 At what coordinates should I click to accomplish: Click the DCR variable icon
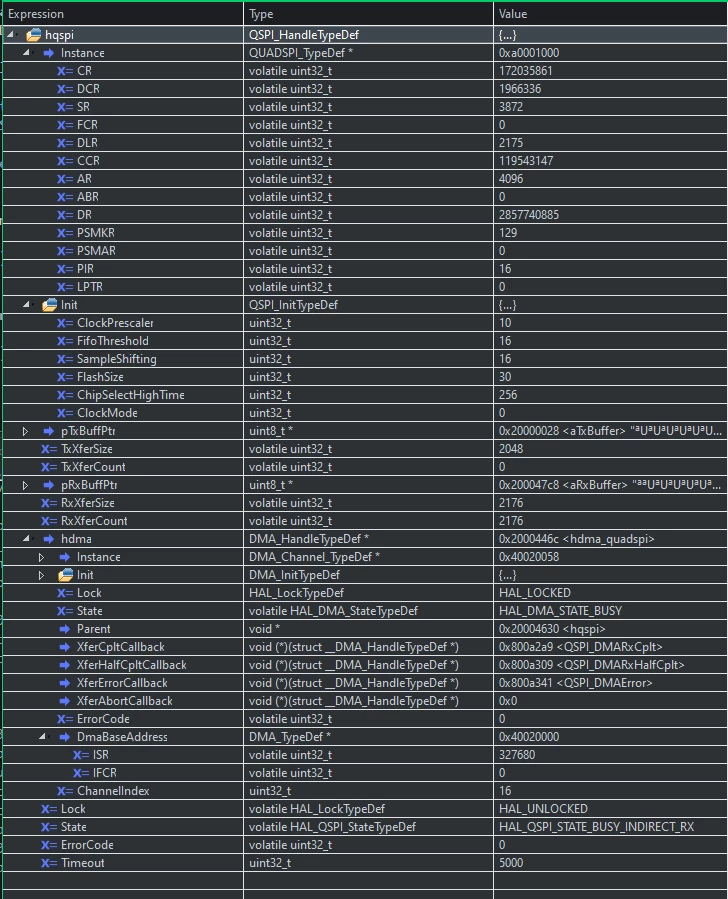(x=65, y=89)
